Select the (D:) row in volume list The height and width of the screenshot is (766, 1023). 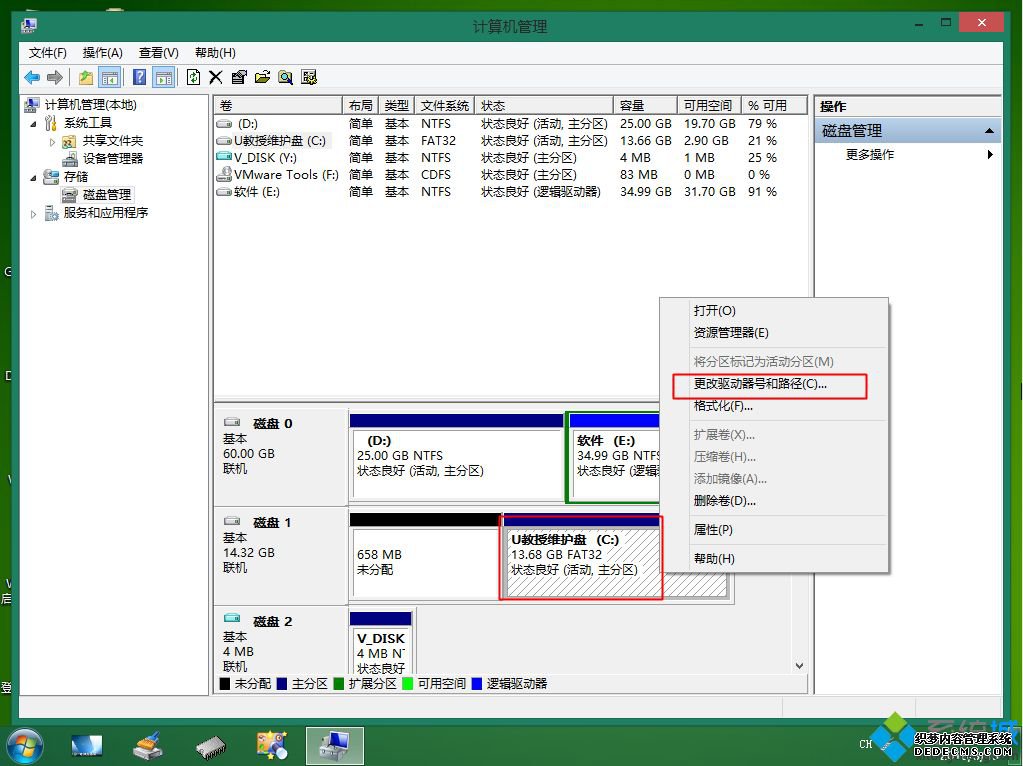pos(510,124)
